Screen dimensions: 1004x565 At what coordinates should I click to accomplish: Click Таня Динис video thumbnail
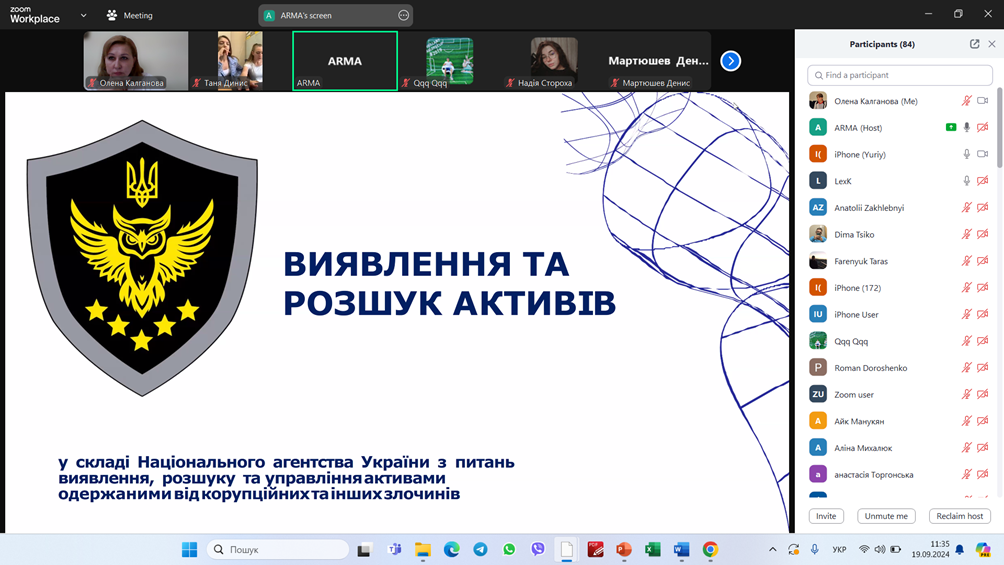(x=240, y=61)
